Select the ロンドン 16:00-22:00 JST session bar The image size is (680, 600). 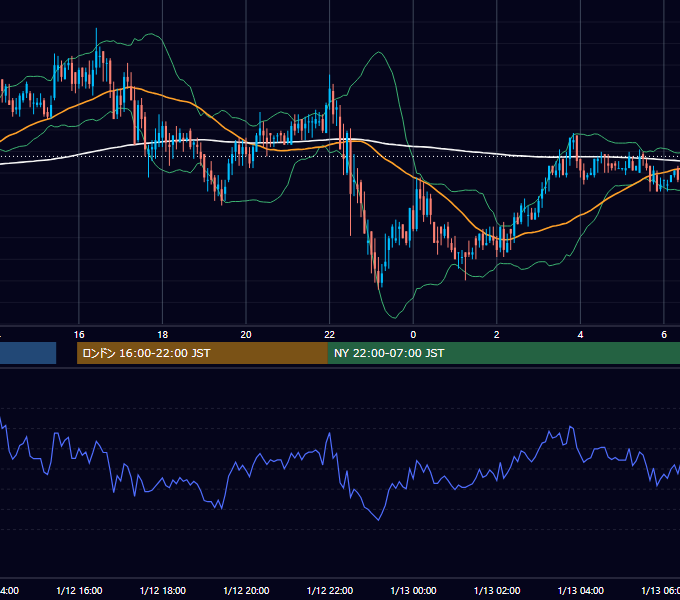202,353
